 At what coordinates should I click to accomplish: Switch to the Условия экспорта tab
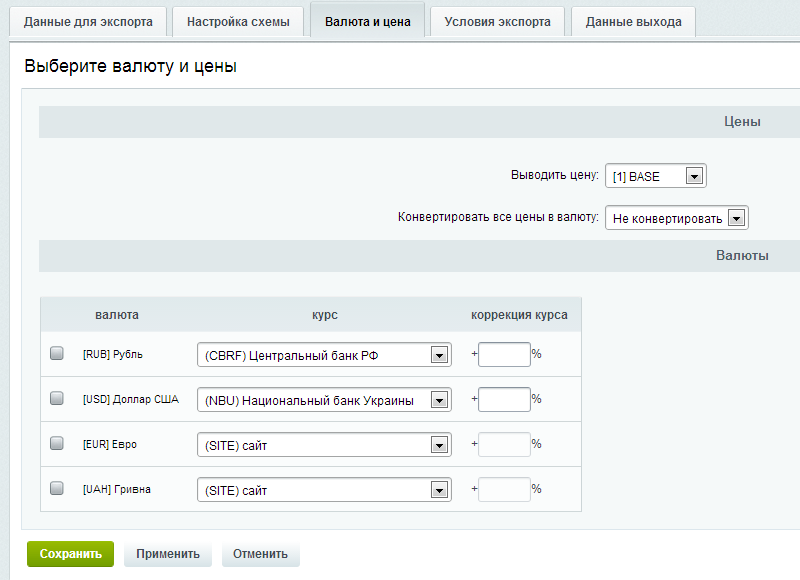(496, 21)
